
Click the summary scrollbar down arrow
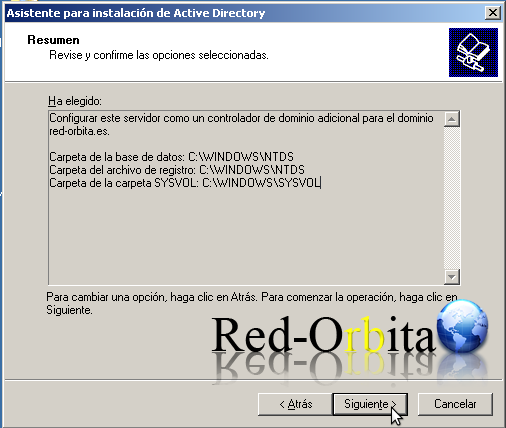(x=452, y=277)
